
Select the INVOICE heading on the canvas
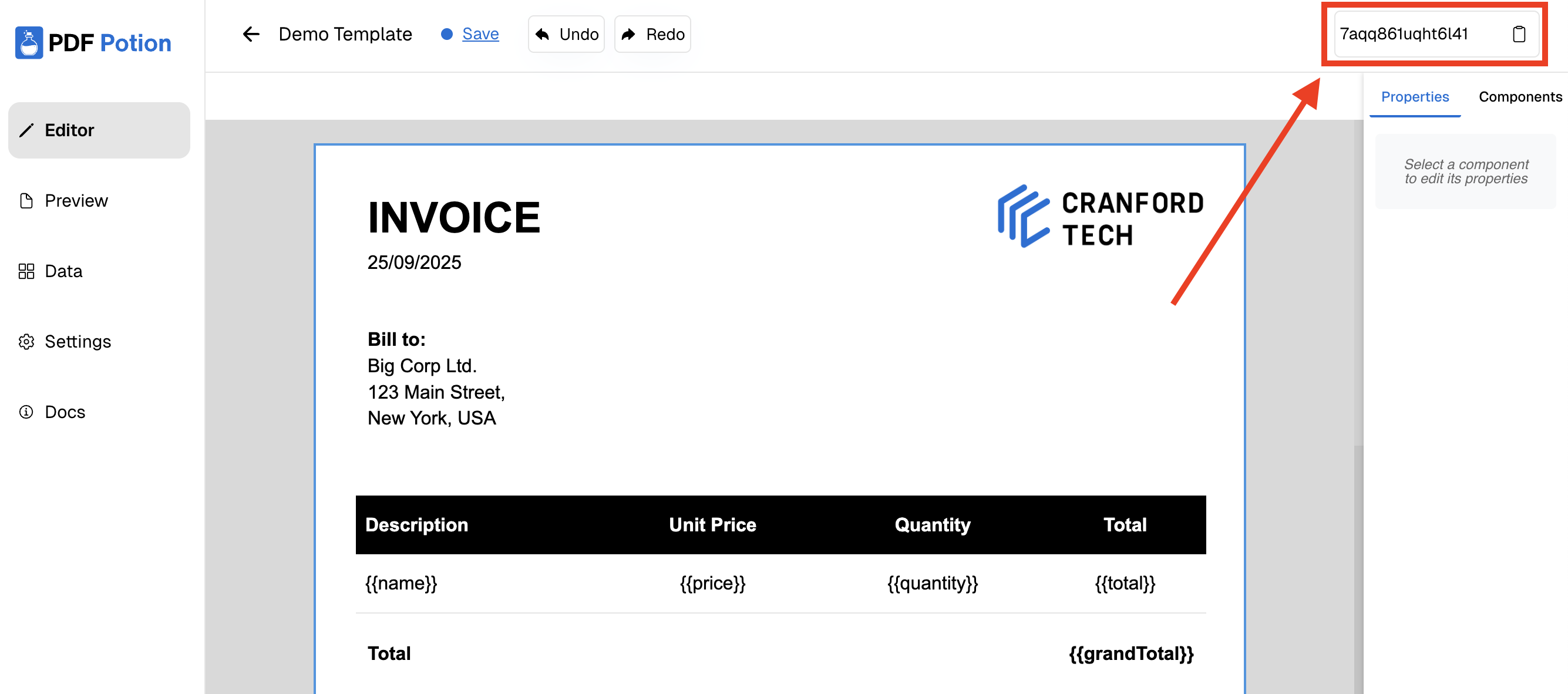point(453,217)
